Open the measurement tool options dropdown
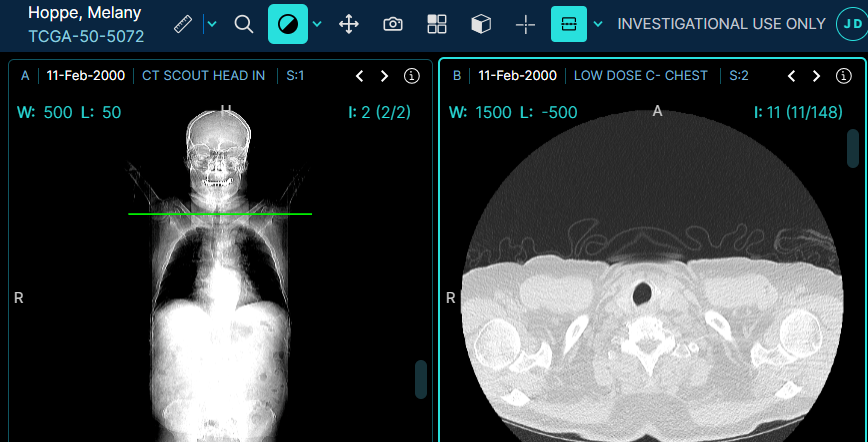Image resolution: width=868 pixels, height=442 pixels. [x=212, y=24]
